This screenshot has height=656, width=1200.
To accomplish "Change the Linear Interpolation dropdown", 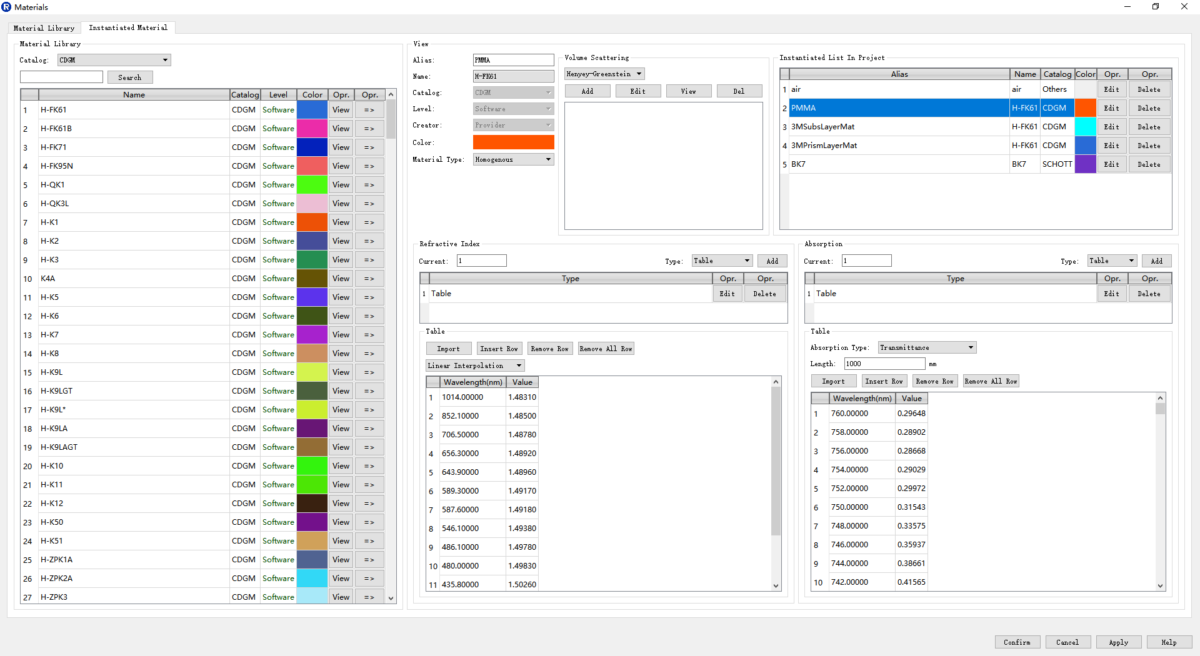I will 475,366.
